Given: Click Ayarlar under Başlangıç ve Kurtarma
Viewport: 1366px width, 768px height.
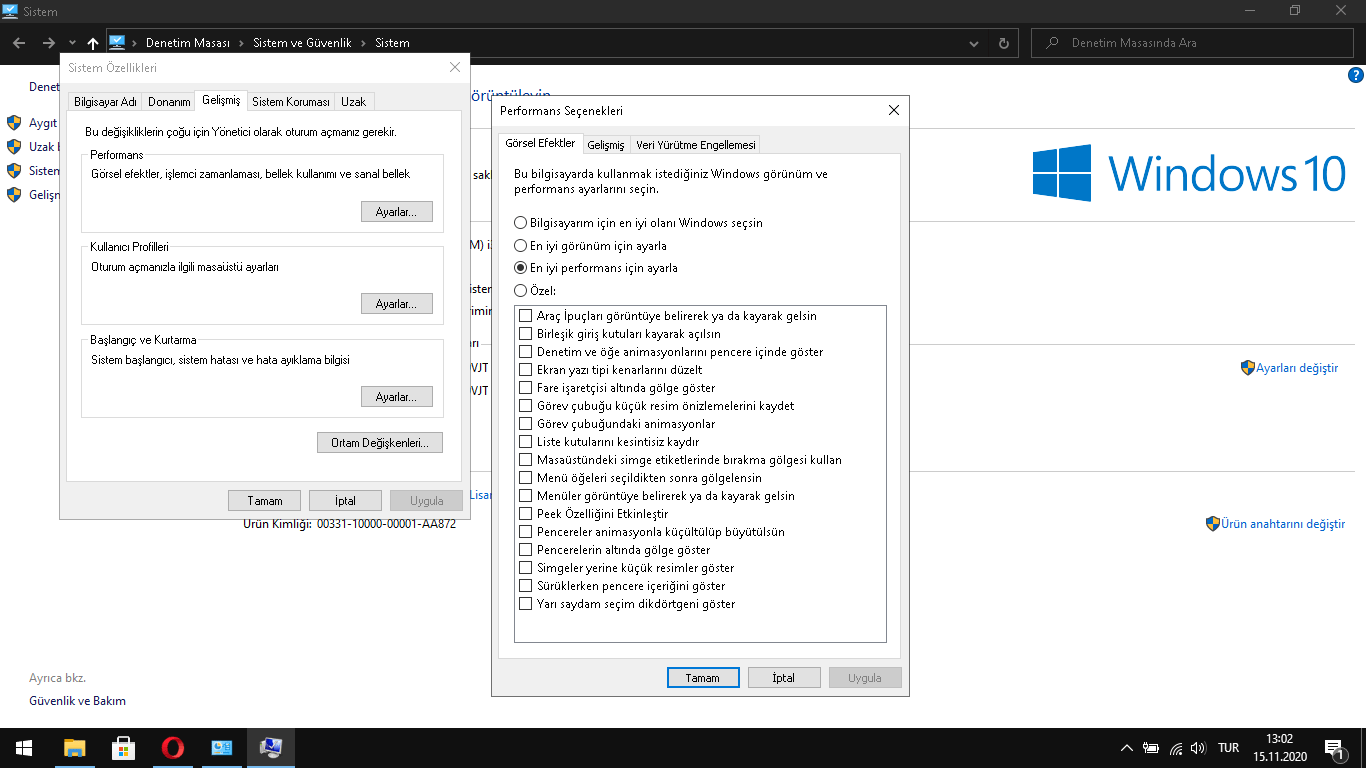Looking at the screenshot, I should coord(397,397).
